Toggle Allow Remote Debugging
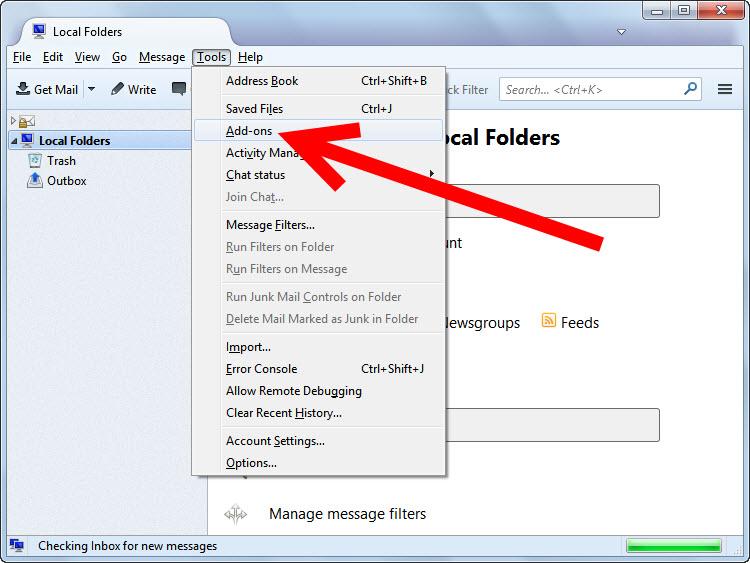The image size is (750, 563). tap(319, 391)
